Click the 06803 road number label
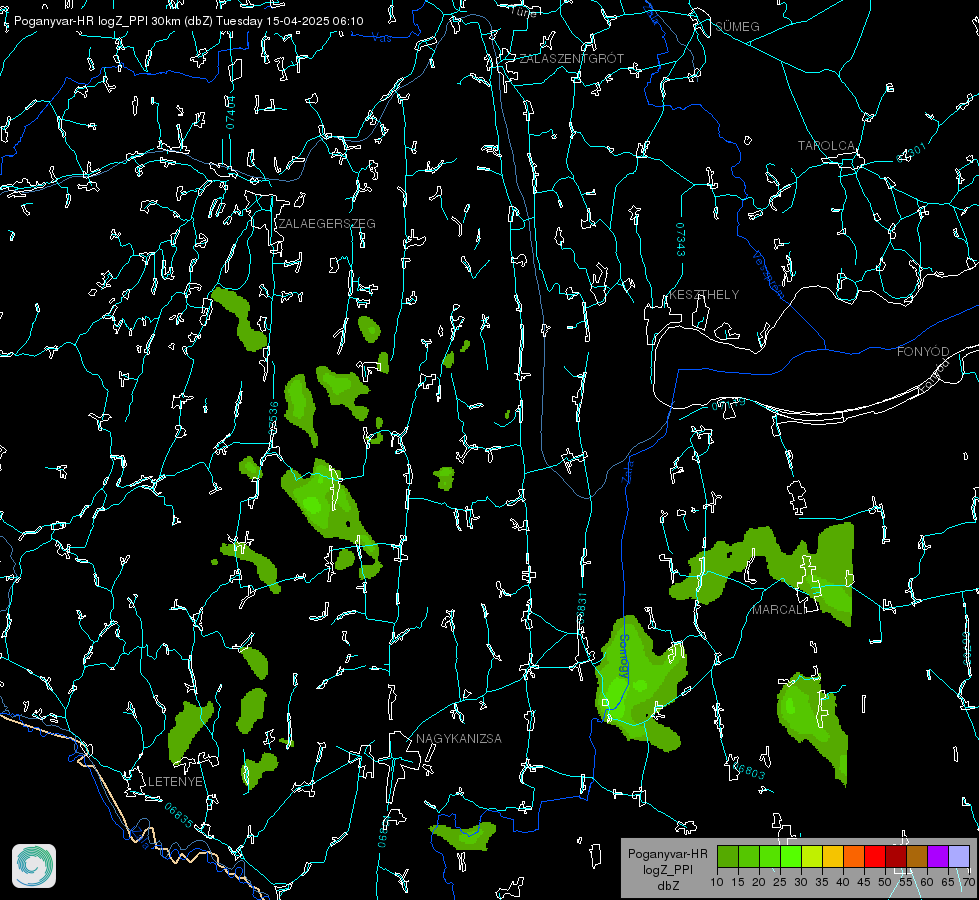 pyautogui.click(x=750, y=771)
